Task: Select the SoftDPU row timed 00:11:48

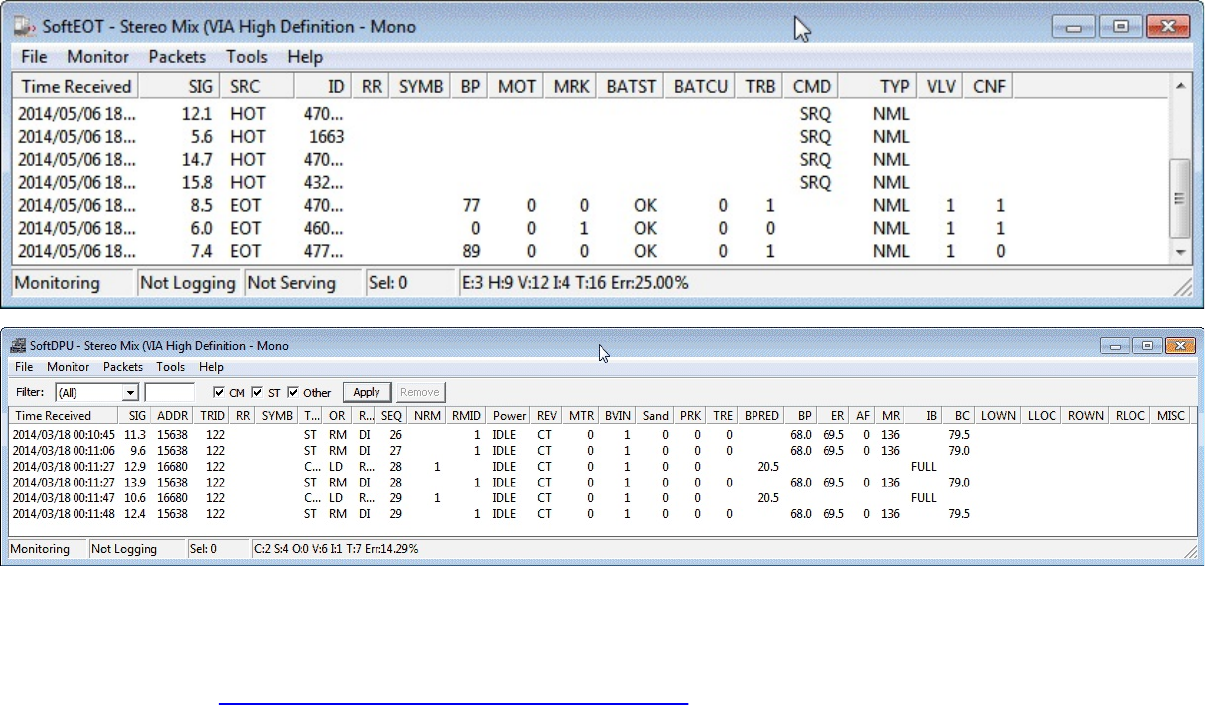Action: [x=601, y=514]
